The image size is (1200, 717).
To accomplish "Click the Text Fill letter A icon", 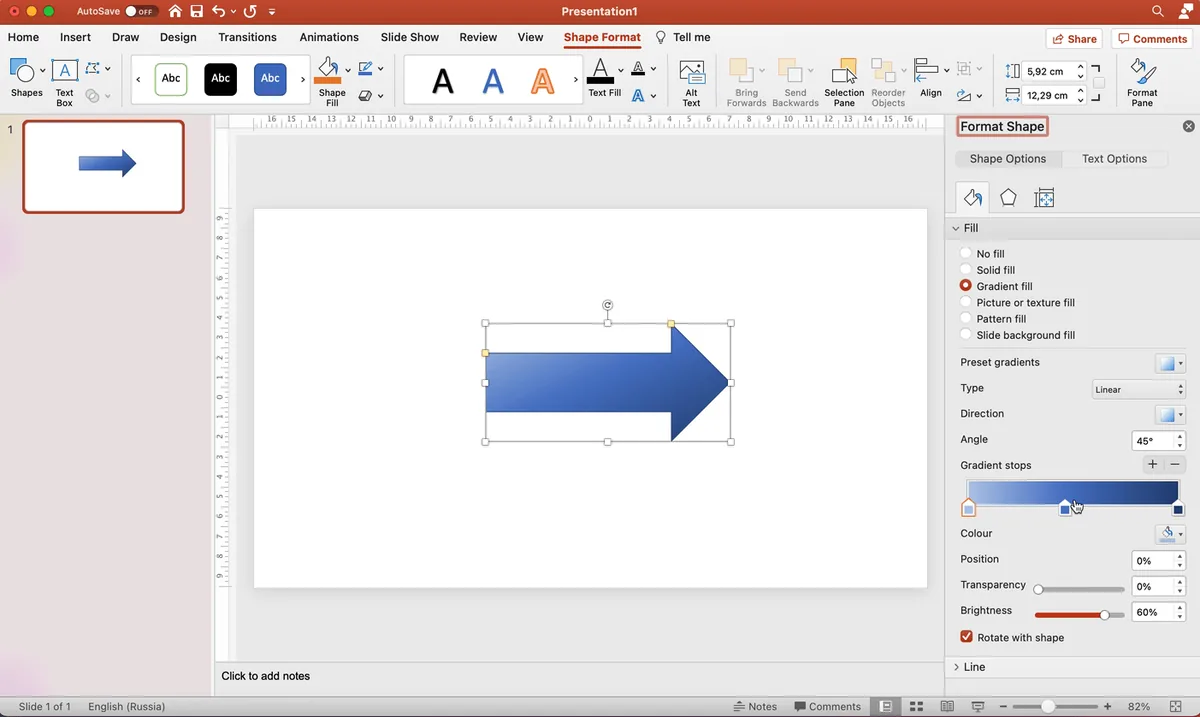I will (x=600, y=71).
